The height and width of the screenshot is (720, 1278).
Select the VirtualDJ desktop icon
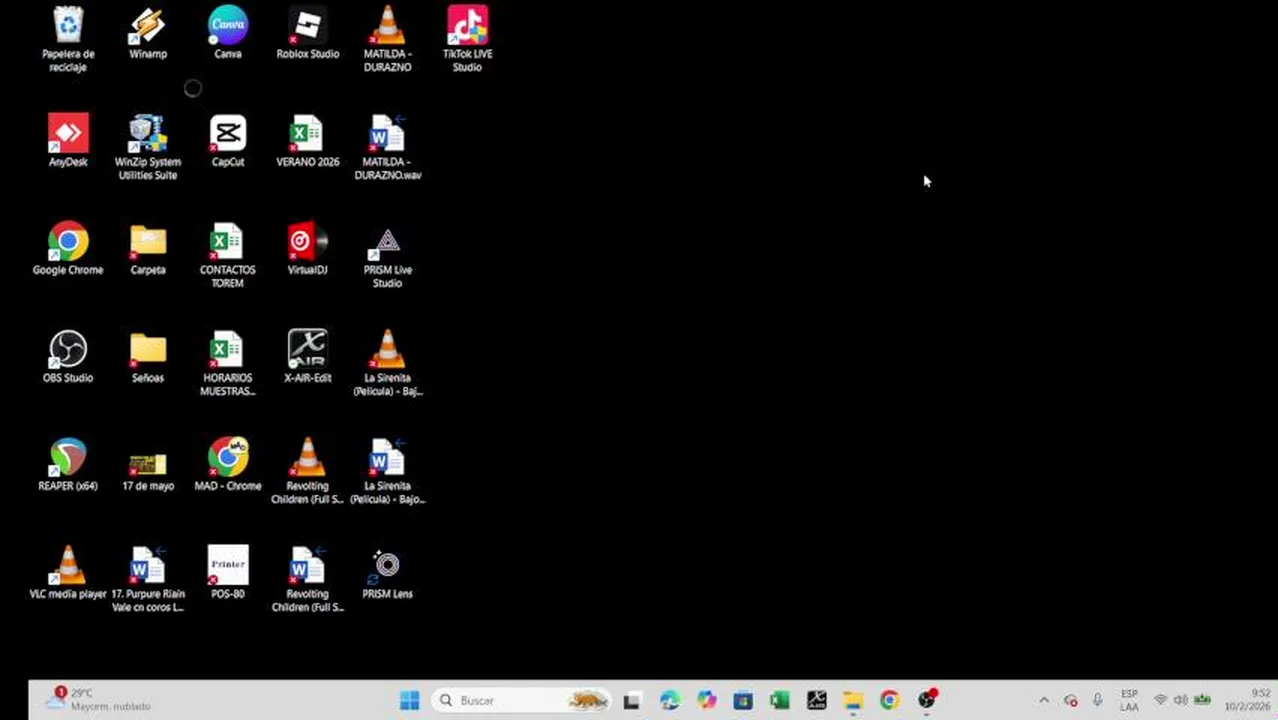[x=308, y=249]
